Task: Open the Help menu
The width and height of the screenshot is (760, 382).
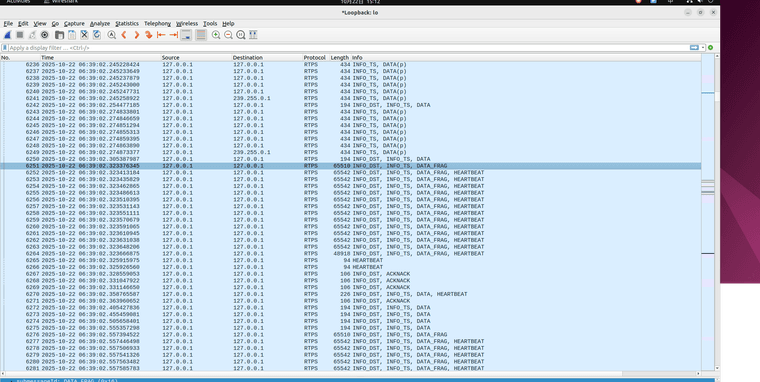Action: click(x=228, y=23)
